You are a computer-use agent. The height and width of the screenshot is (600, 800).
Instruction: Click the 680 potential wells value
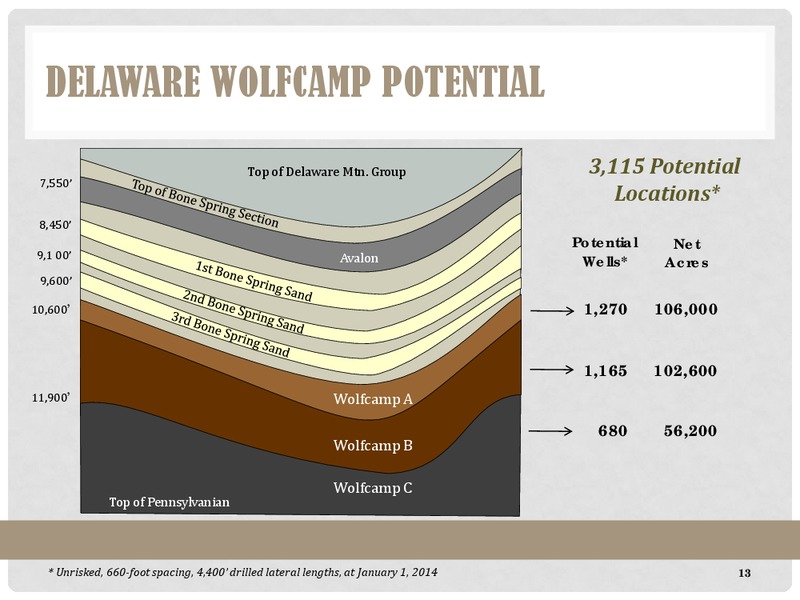613,431
